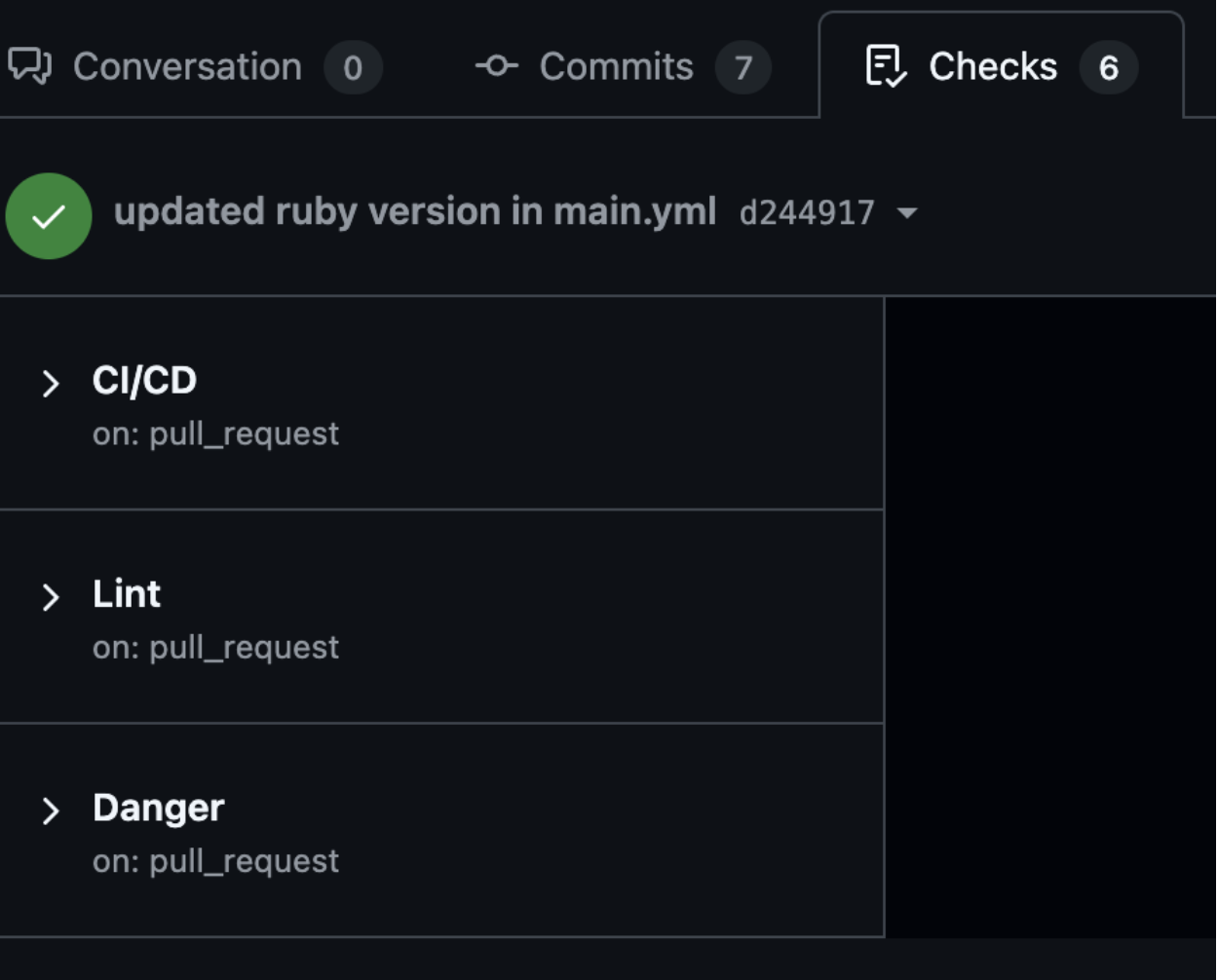Viewport: 1218px width, 980px height.
Task: Select the Lint workflow name
Action: [x=127, y=593]
